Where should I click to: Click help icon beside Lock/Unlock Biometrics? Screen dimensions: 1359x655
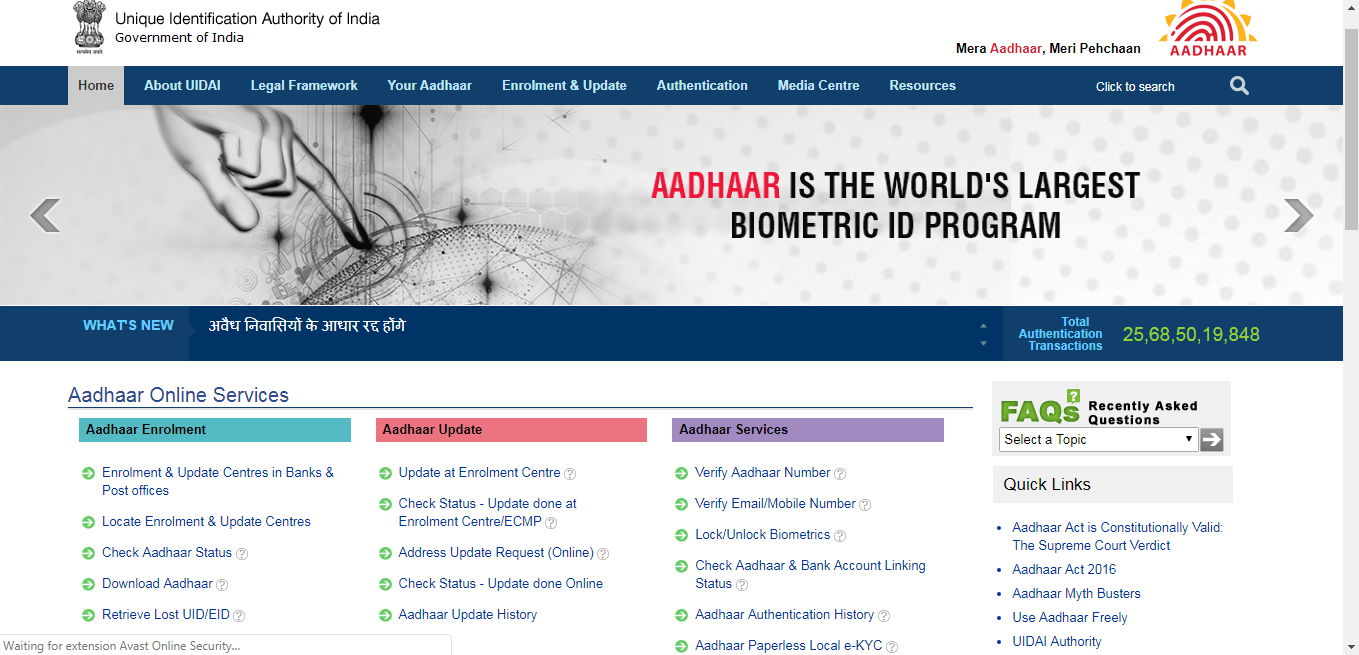tap(840, 535)
